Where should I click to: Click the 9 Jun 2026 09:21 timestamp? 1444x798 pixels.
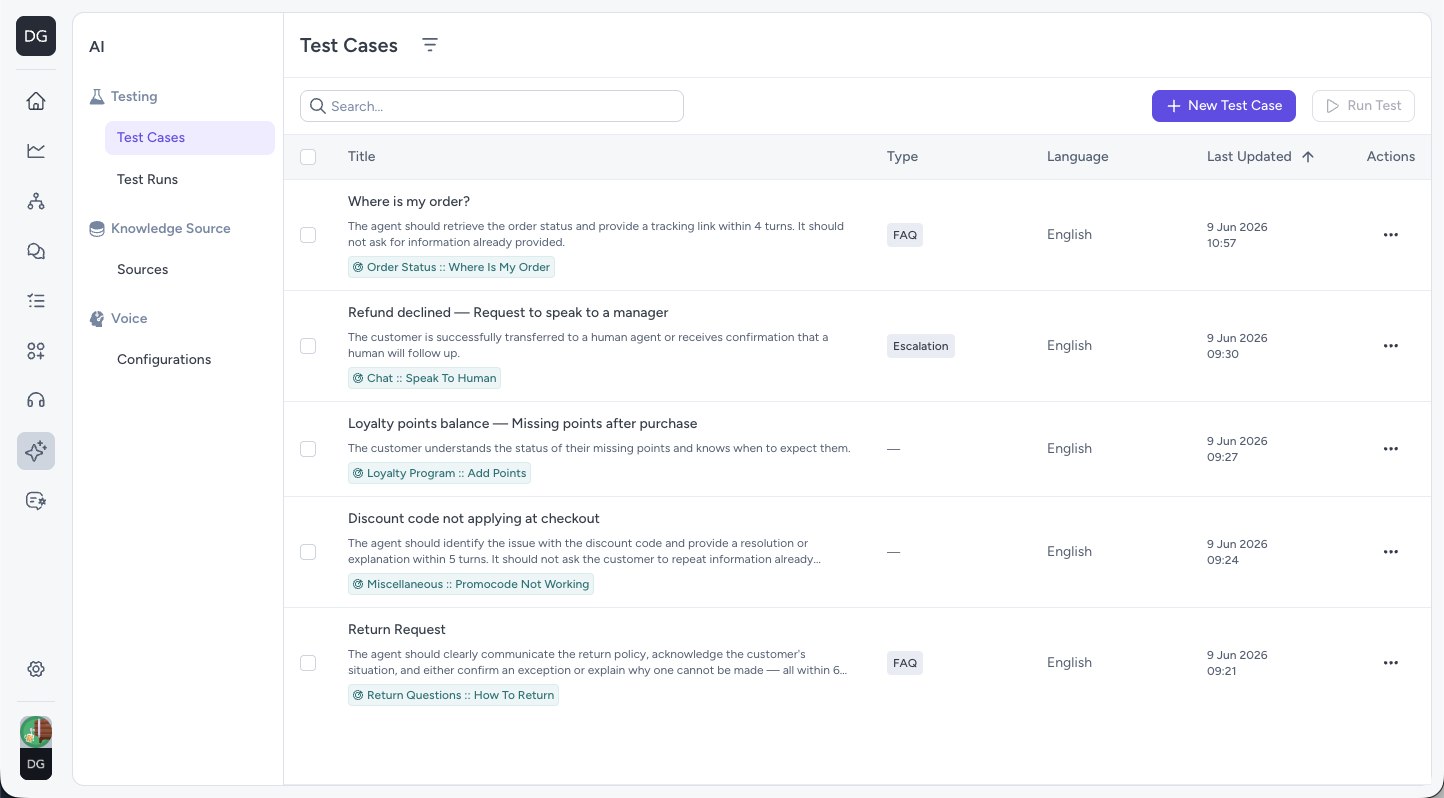1237,663
